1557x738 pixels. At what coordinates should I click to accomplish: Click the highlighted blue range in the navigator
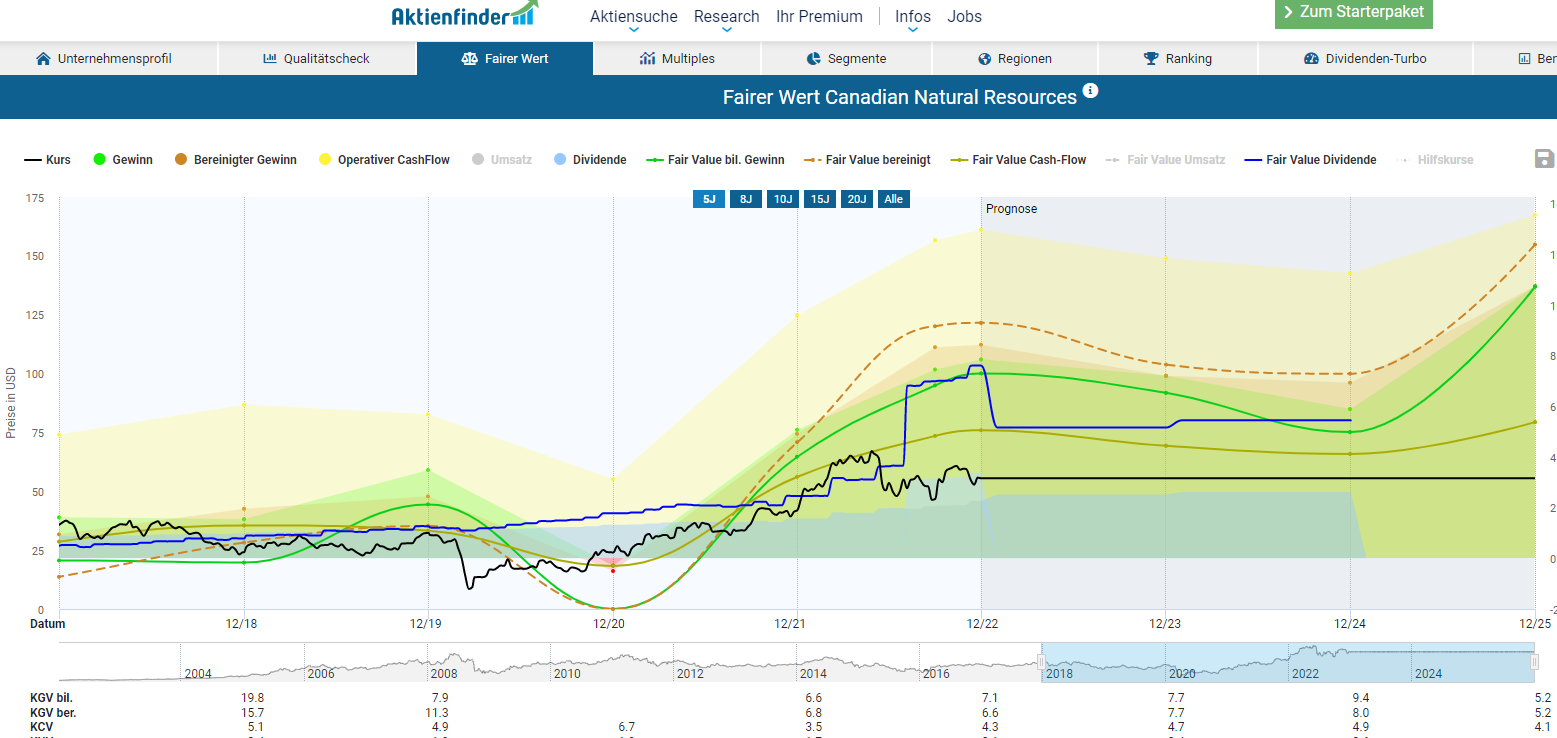1288,662
